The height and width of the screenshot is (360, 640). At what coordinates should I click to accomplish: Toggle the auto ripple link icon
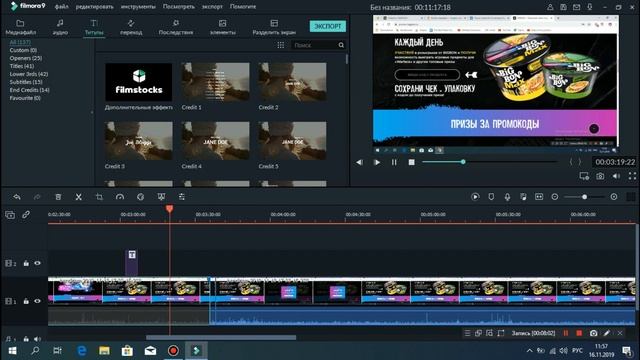(26, 214)
